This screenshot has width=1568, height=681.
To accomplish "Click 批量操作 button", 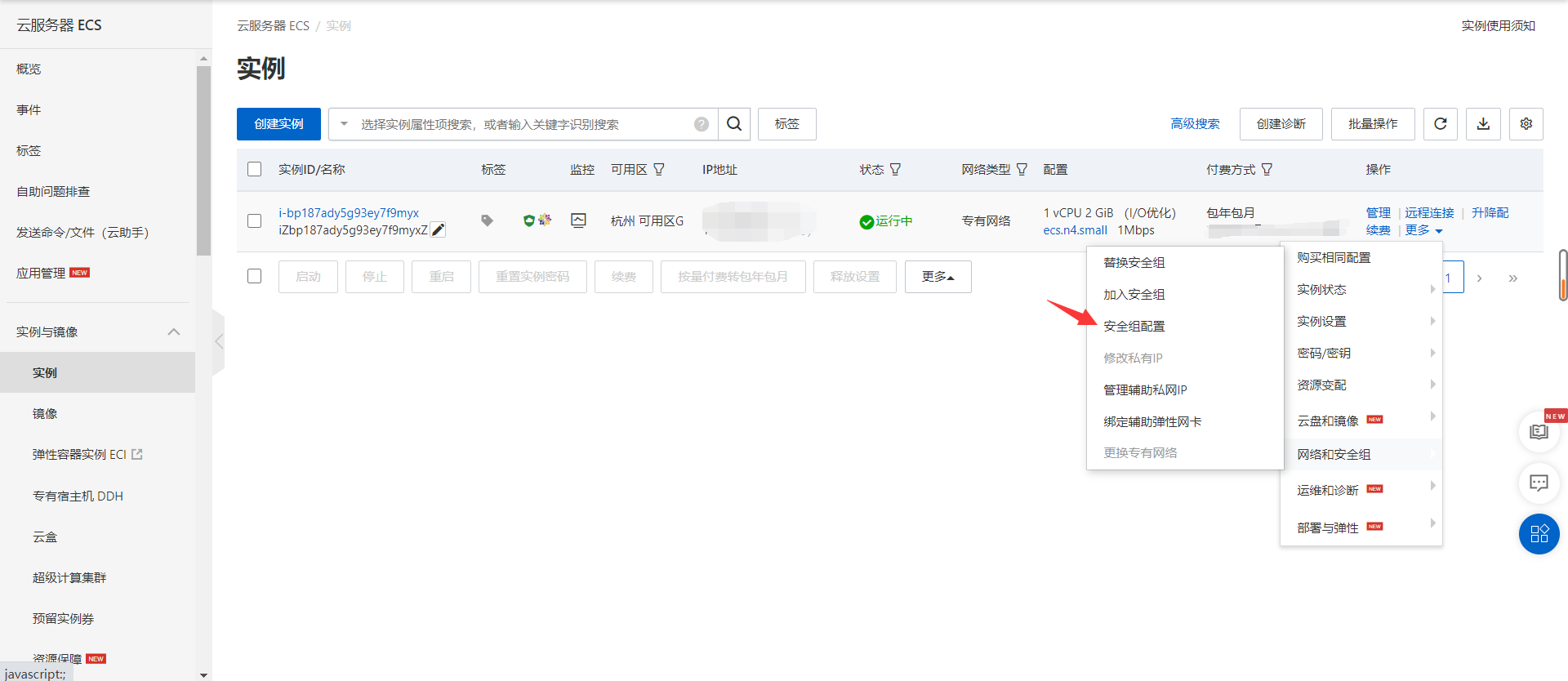I will [1373, 123].
